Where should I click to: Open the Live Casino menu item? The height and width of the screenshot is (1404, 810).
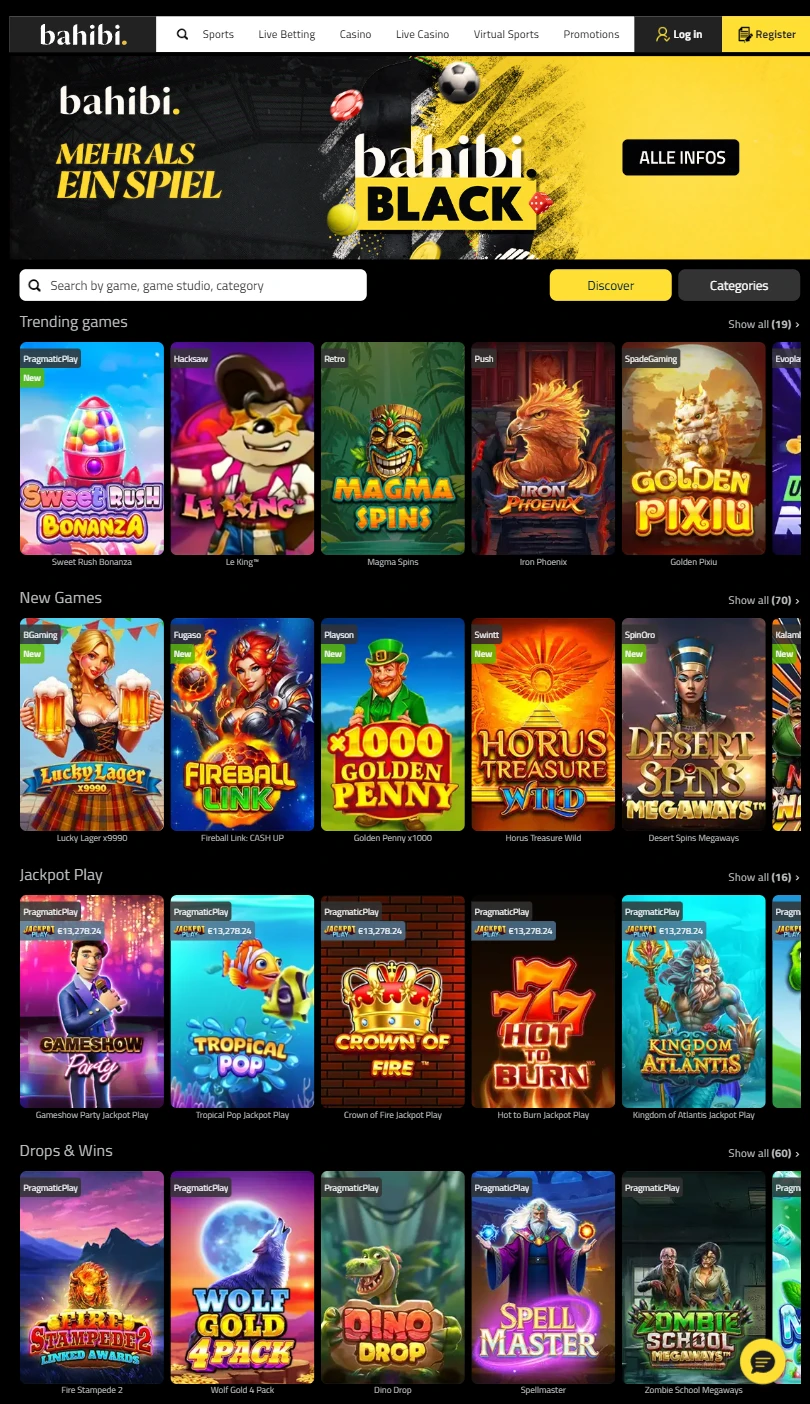(422, 34)
